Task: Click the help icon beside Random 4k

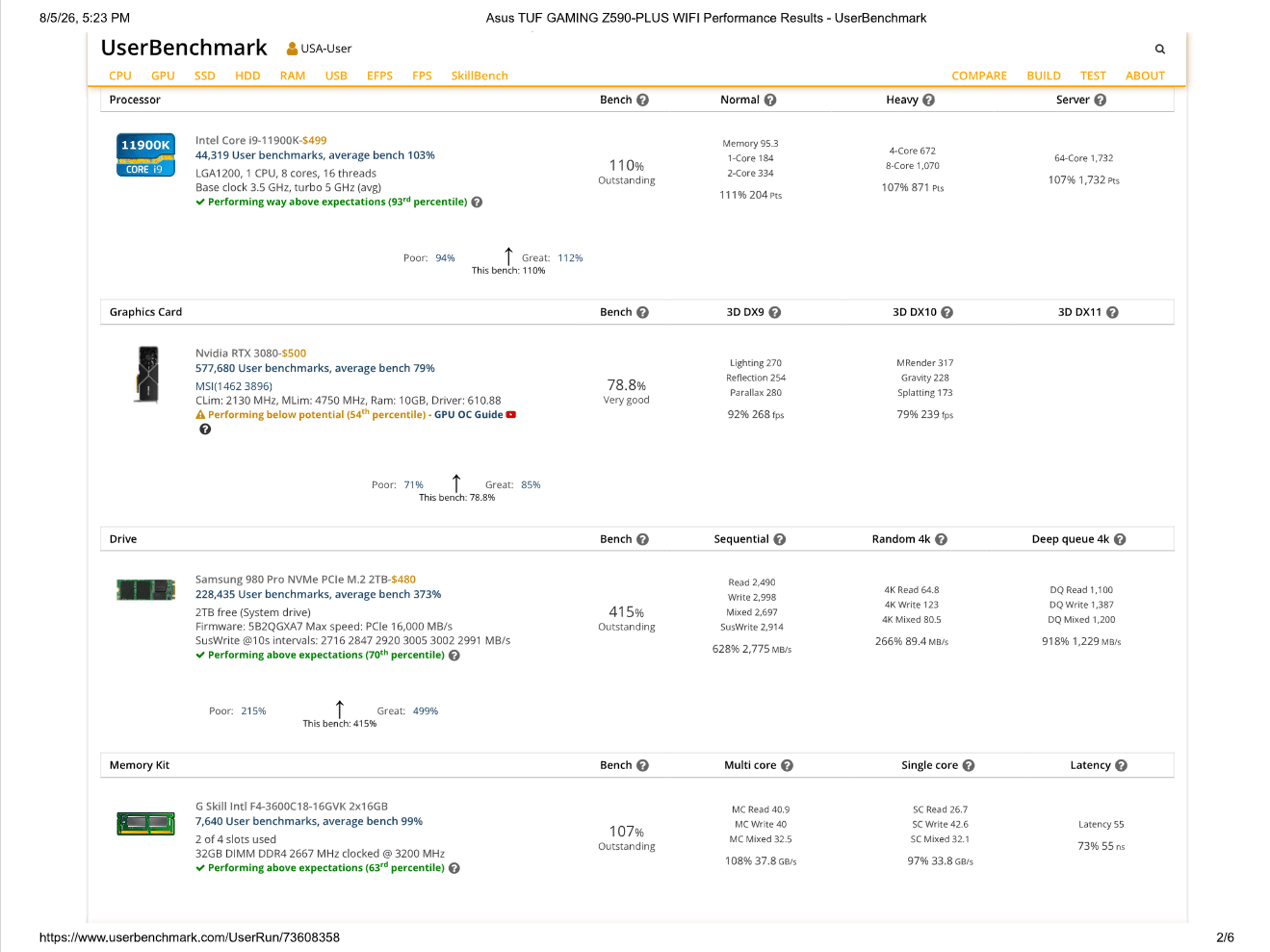Action: point(941,539)
